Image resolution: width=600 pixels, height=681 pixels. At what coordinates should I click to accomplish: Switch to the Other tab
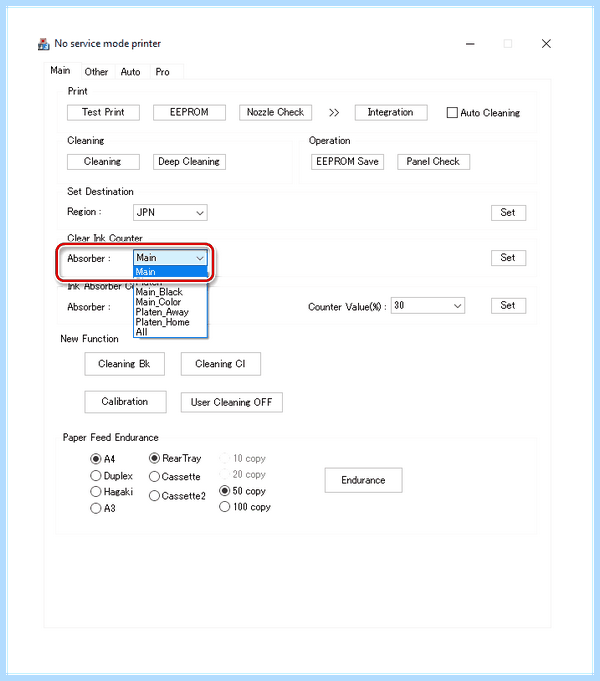click(x=96, y=72)
